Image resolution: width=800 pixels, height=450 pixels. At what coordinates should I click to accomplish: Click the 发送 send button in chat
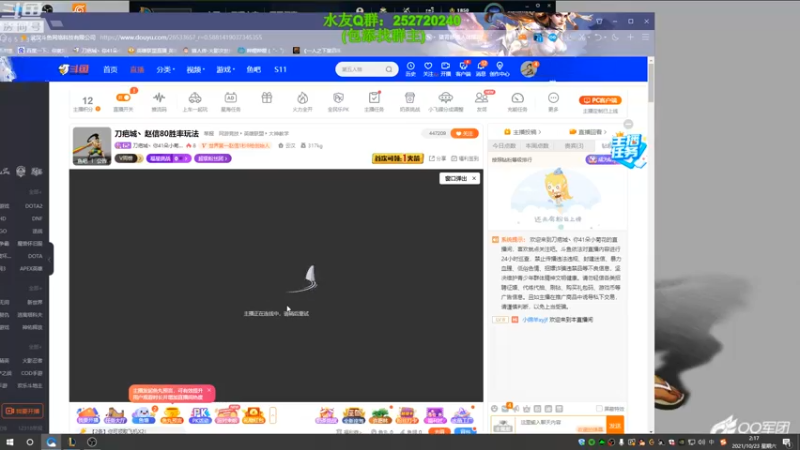[615, 425]
